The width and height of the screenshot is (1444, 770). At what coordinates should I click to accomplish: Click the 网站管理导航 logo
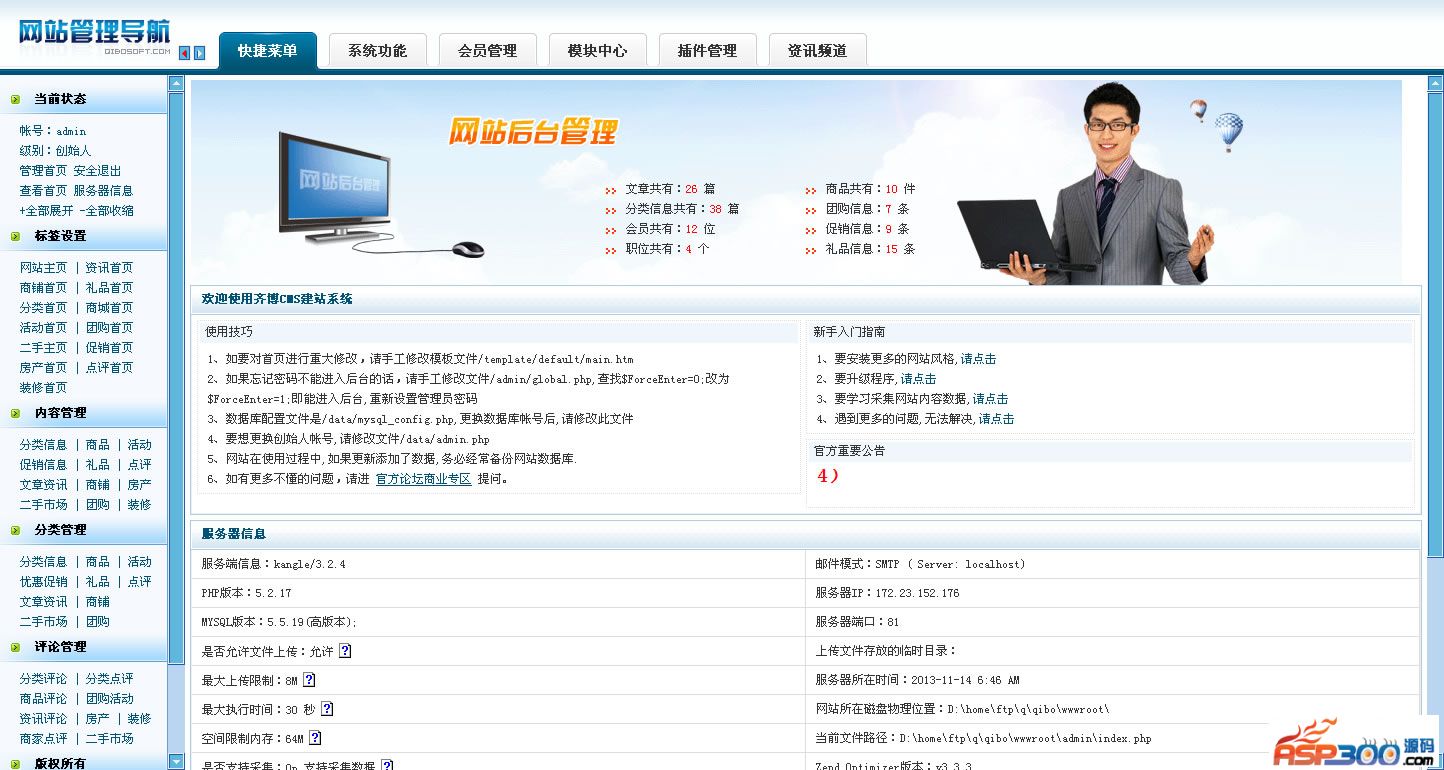tap(94, 35)
